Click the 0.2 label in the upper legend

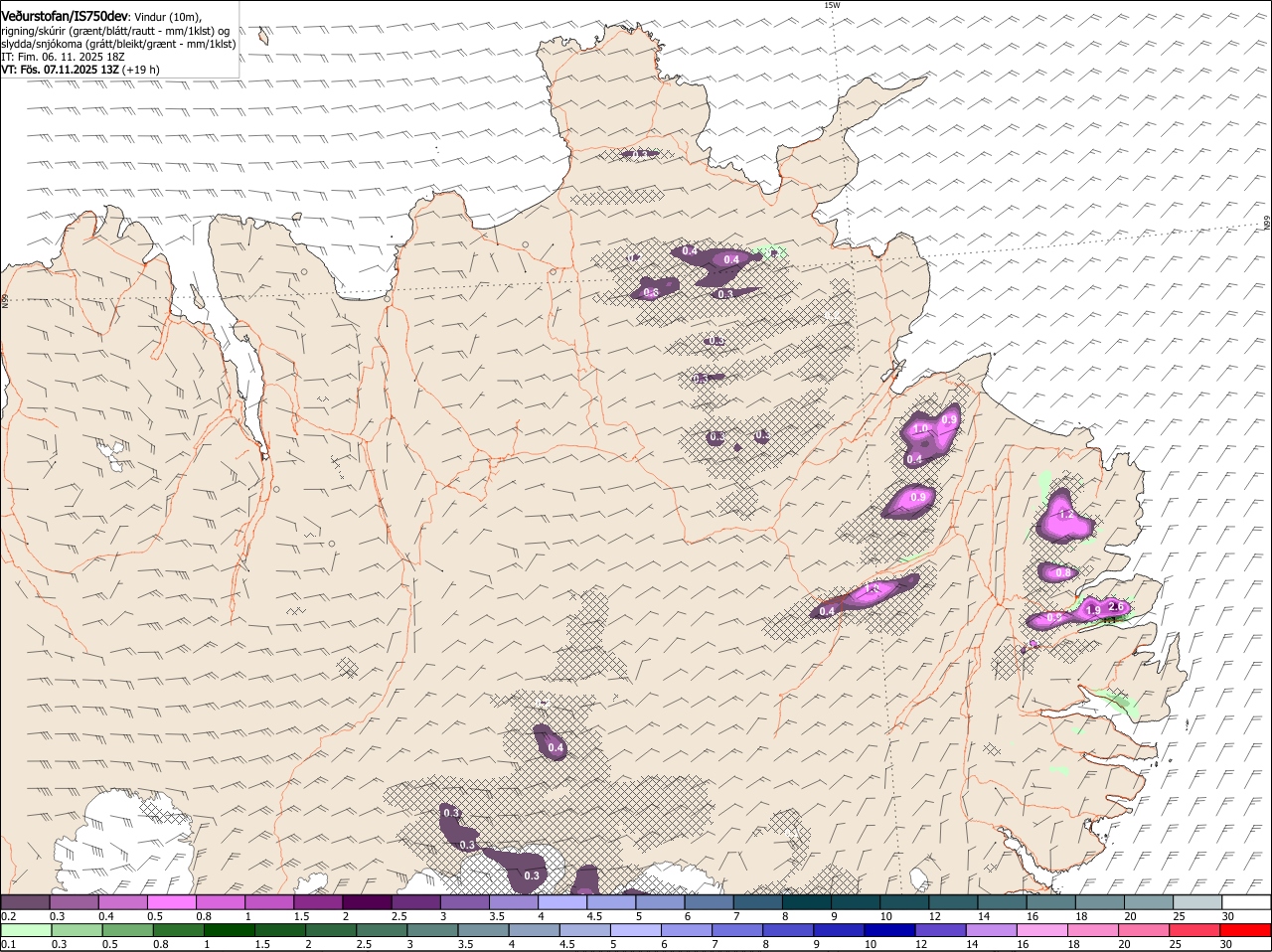tap(7, 915)
